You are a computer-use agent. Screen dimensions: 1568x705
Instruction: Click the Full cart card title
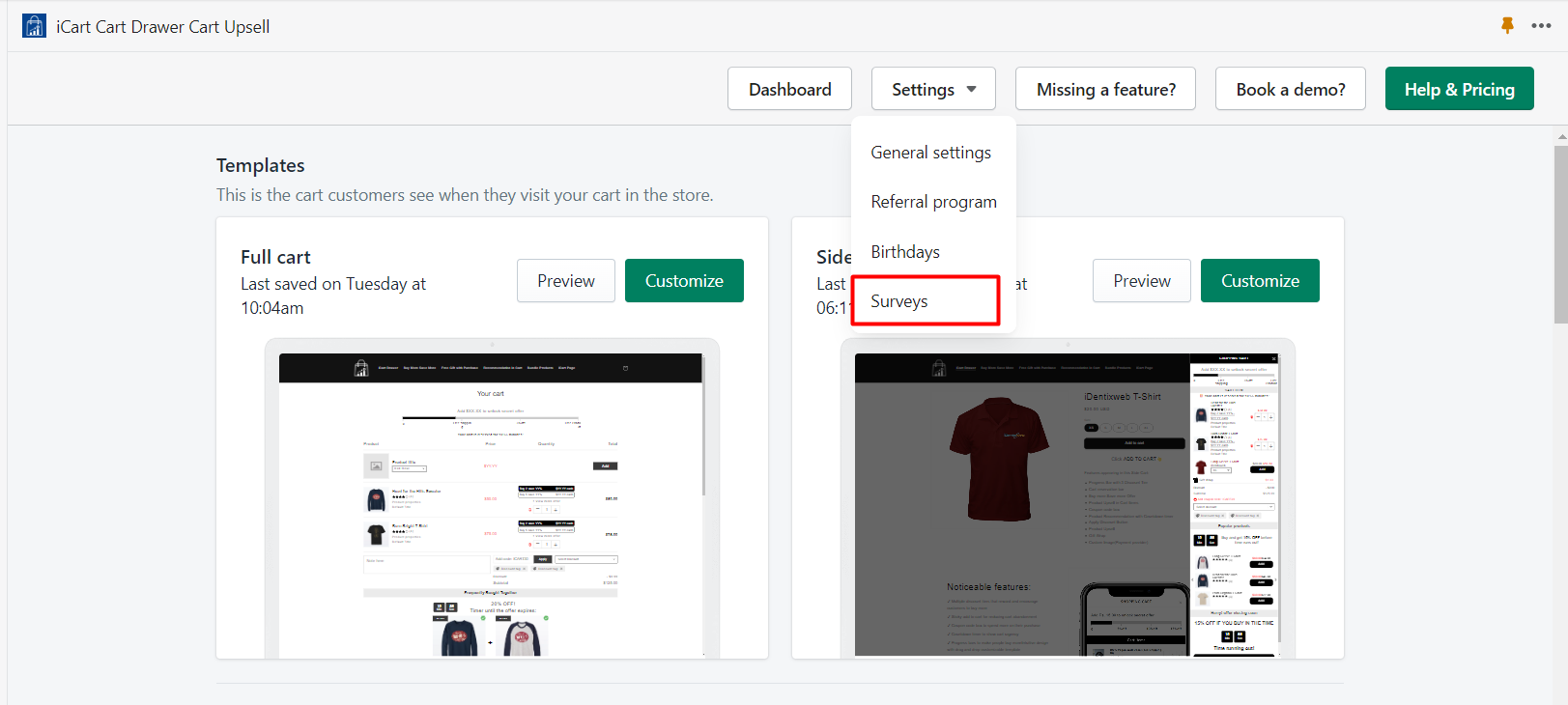pos(275,257)
